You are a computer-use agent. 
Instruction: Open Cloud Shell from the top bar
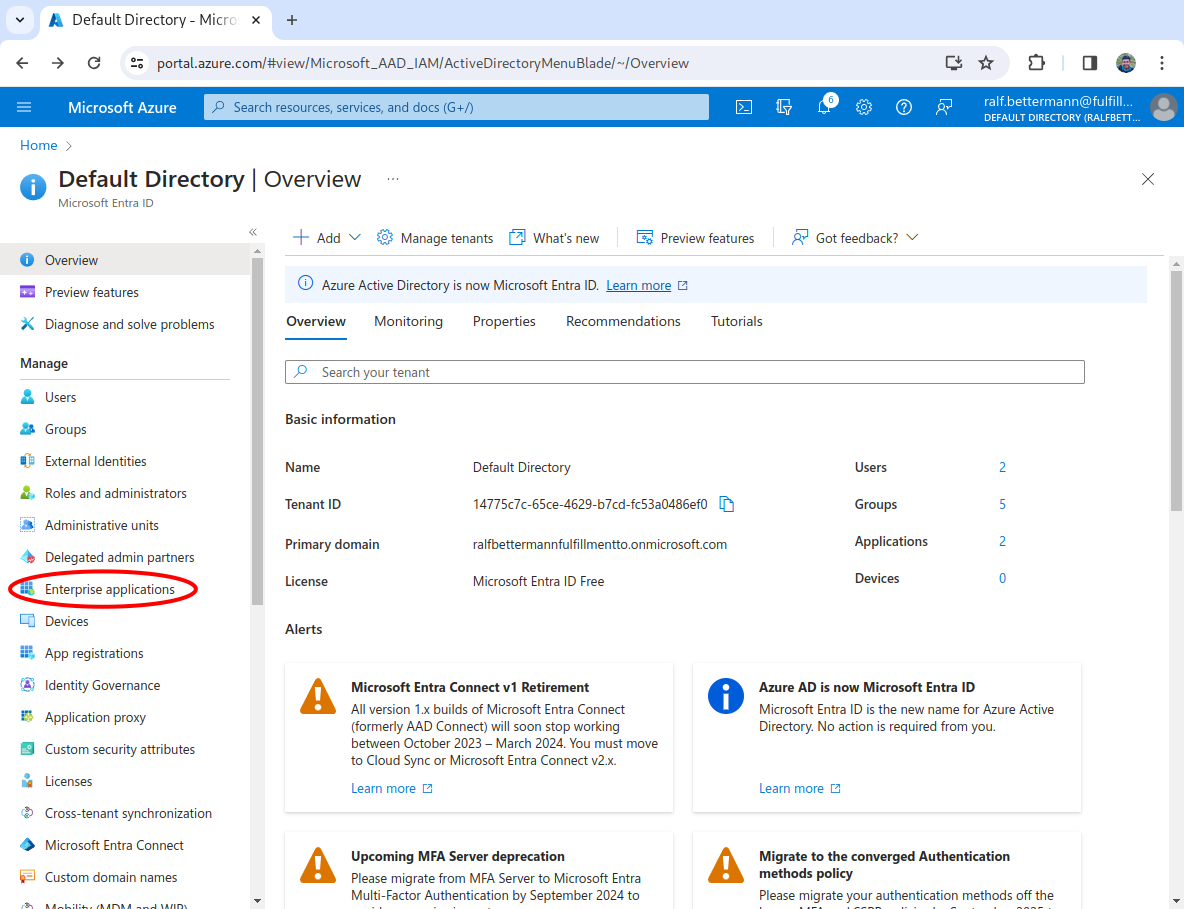(744, 107)
